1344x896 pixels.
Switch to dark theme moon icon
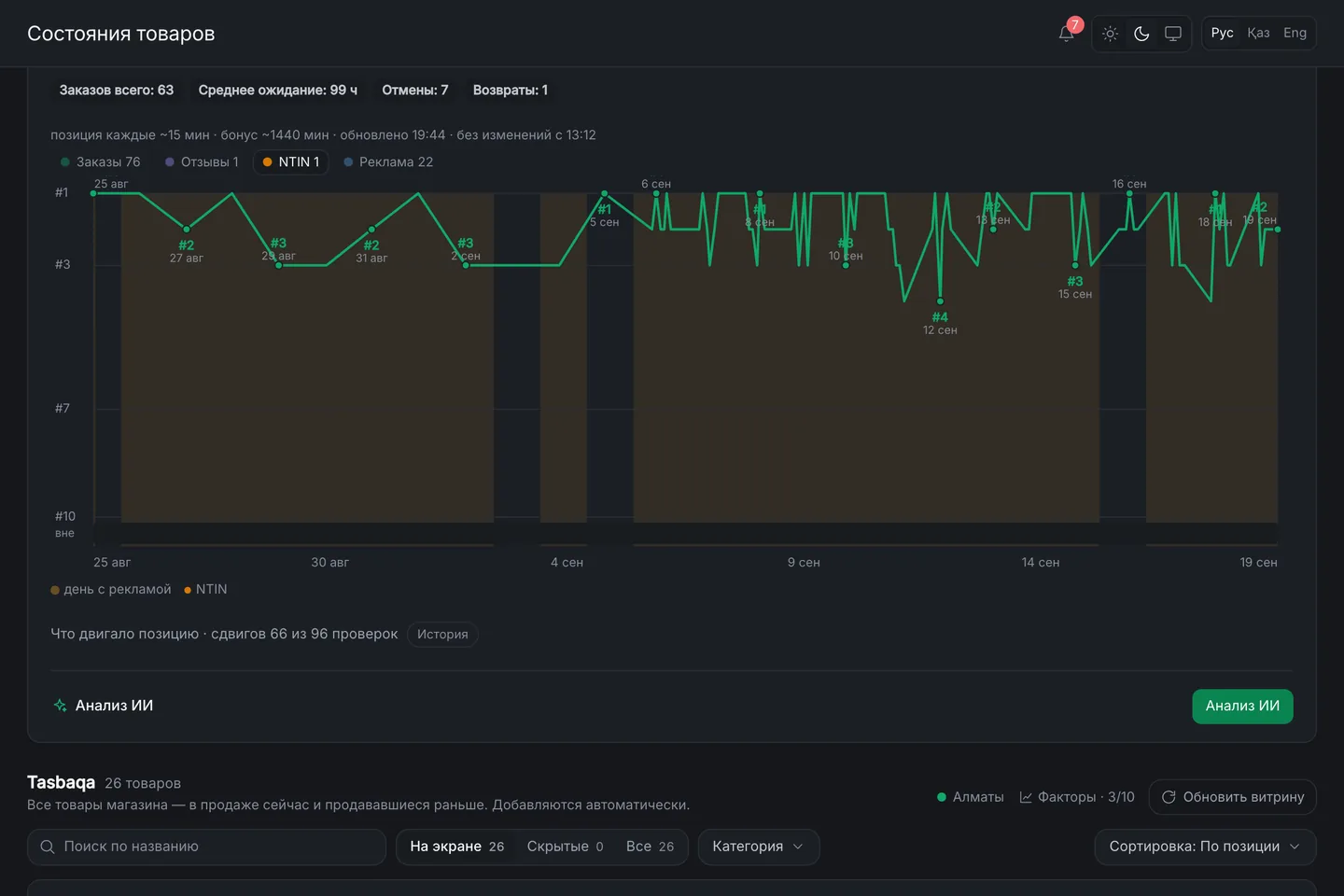tap(1141, 34)
